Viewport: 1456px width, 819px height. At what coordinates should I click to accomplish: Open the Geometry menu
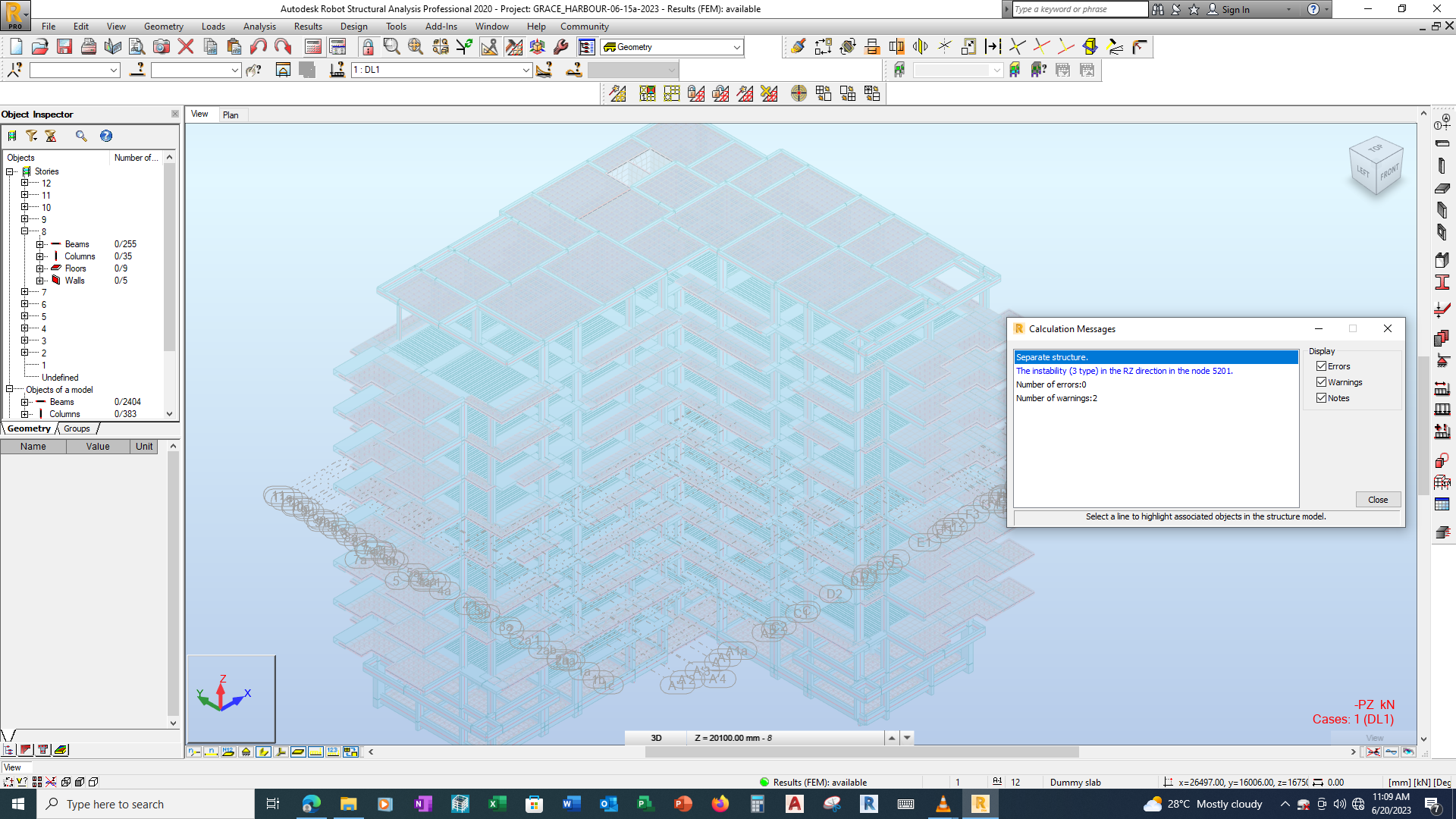(x=164, y=27)
